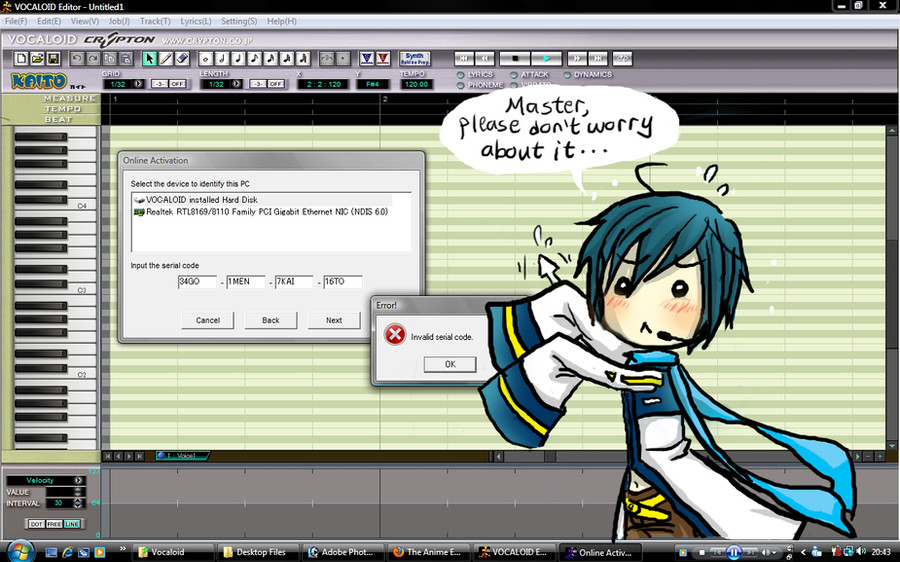Select DOT drawing mode
900x562 pixels.
pos(36,524)
